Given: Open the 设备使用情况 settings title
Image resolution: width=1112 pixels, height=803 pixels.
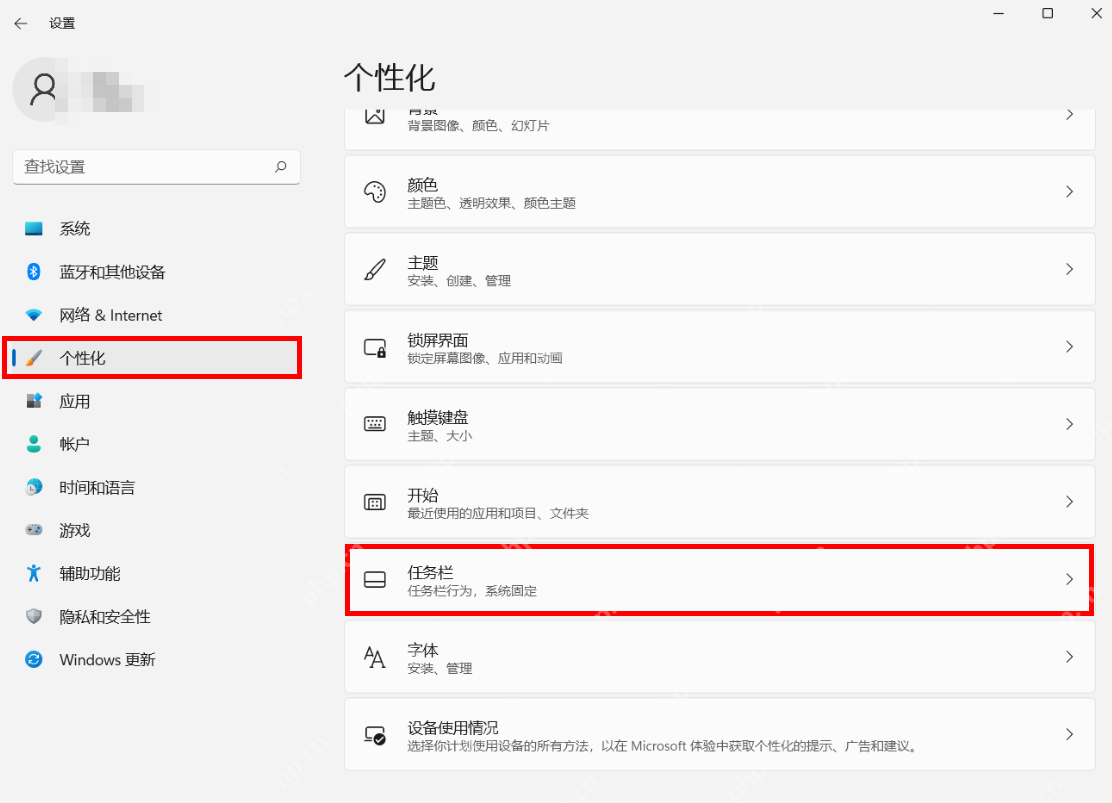Looking at the screenshot, I should coord(452,728).
